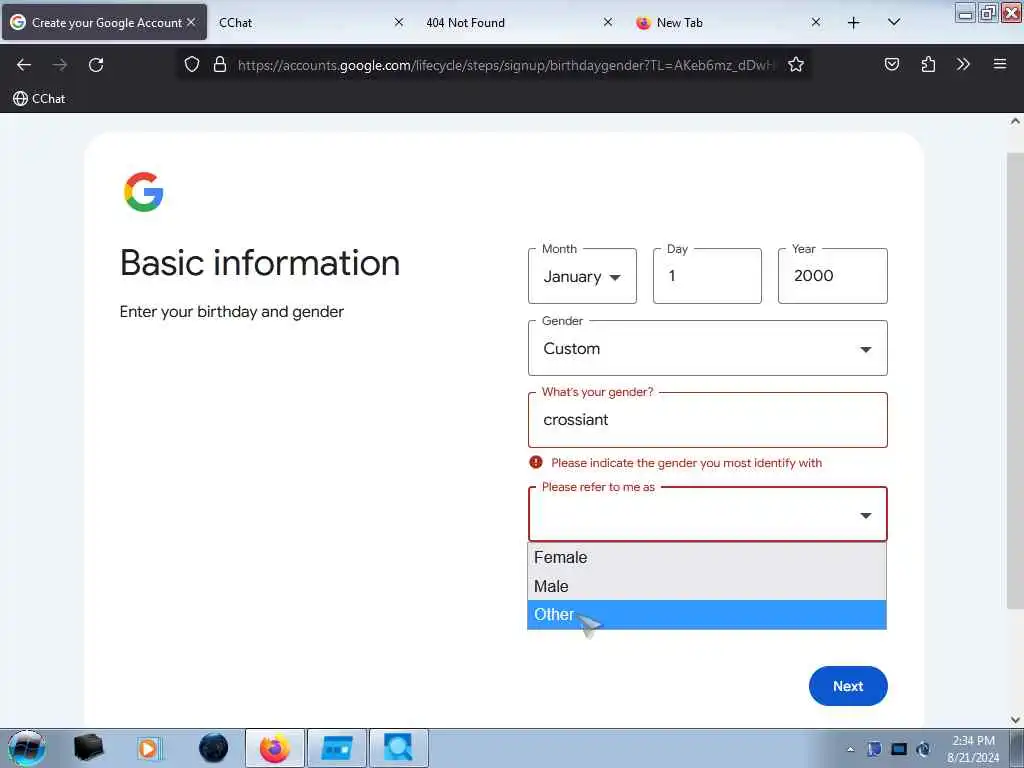Close the CChat tab

click(399, 22)
